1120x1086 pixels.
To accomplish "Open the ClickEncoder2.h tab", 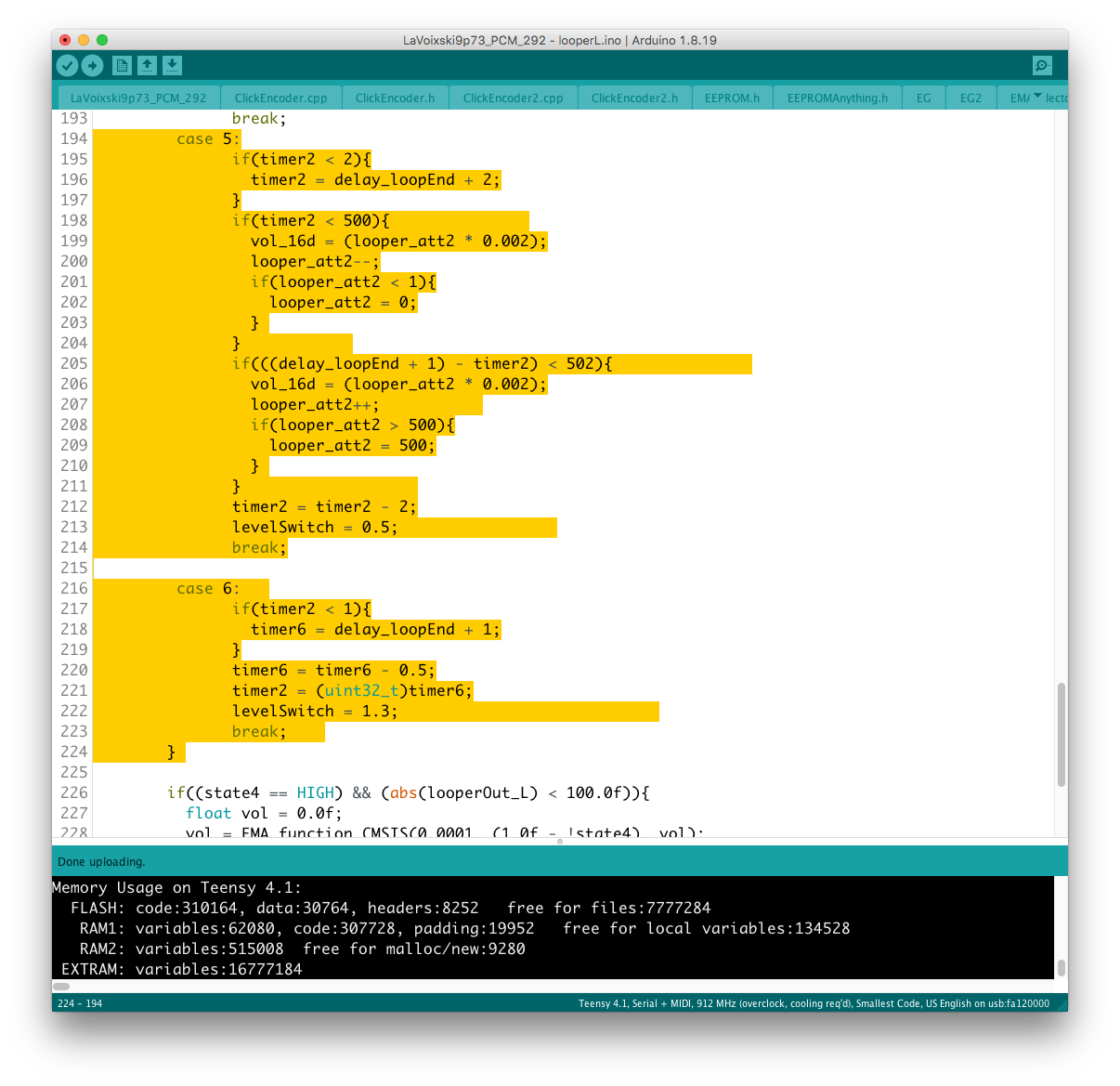I will coord(634,98).
